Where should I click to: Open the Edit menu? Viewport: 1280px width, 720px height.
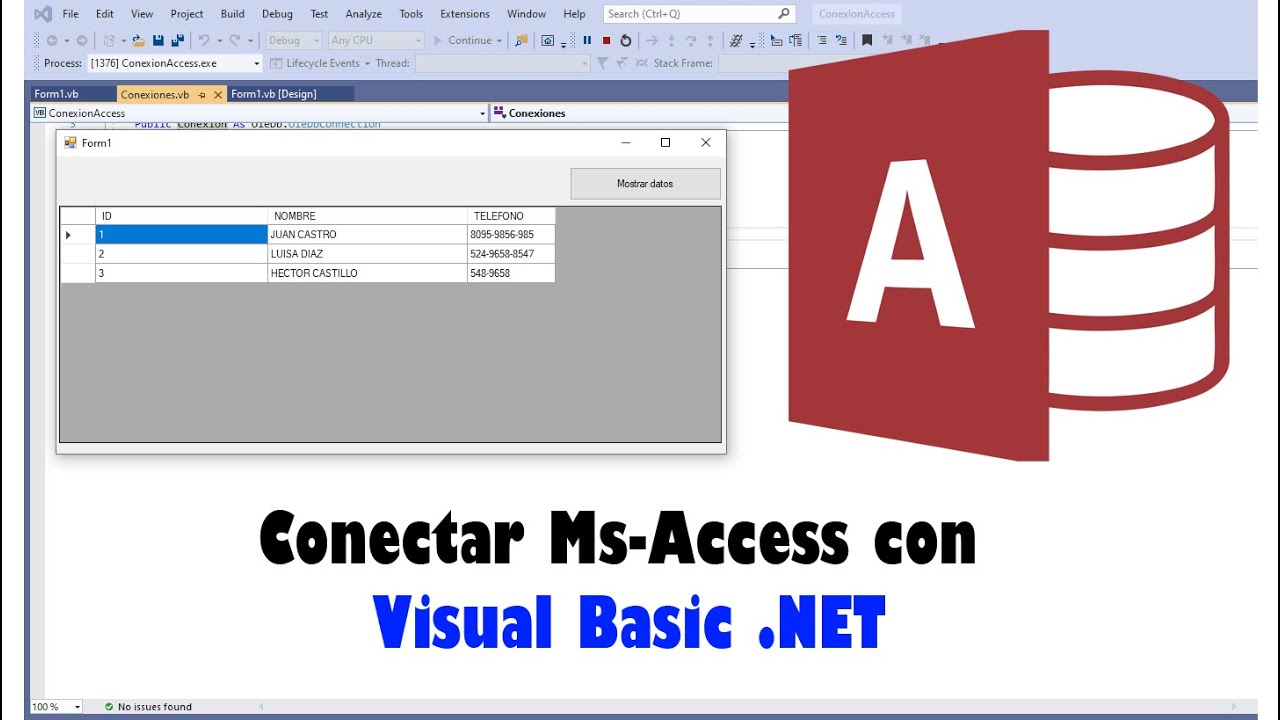click(104, 14)
